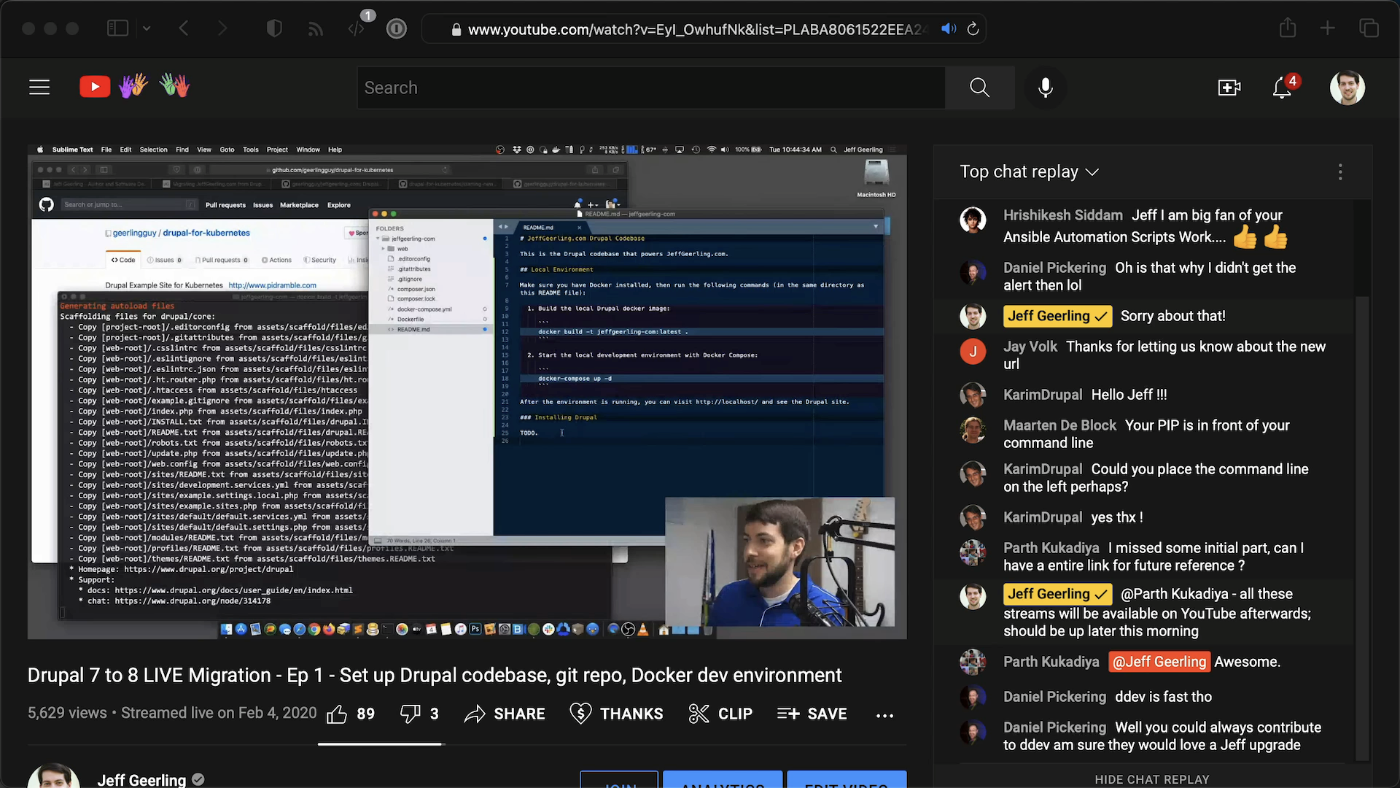Click the Jeff Geerling badge beside 'Sorry about that!'
Screen dimensions: 1400x788
(x=1058, y=316)
